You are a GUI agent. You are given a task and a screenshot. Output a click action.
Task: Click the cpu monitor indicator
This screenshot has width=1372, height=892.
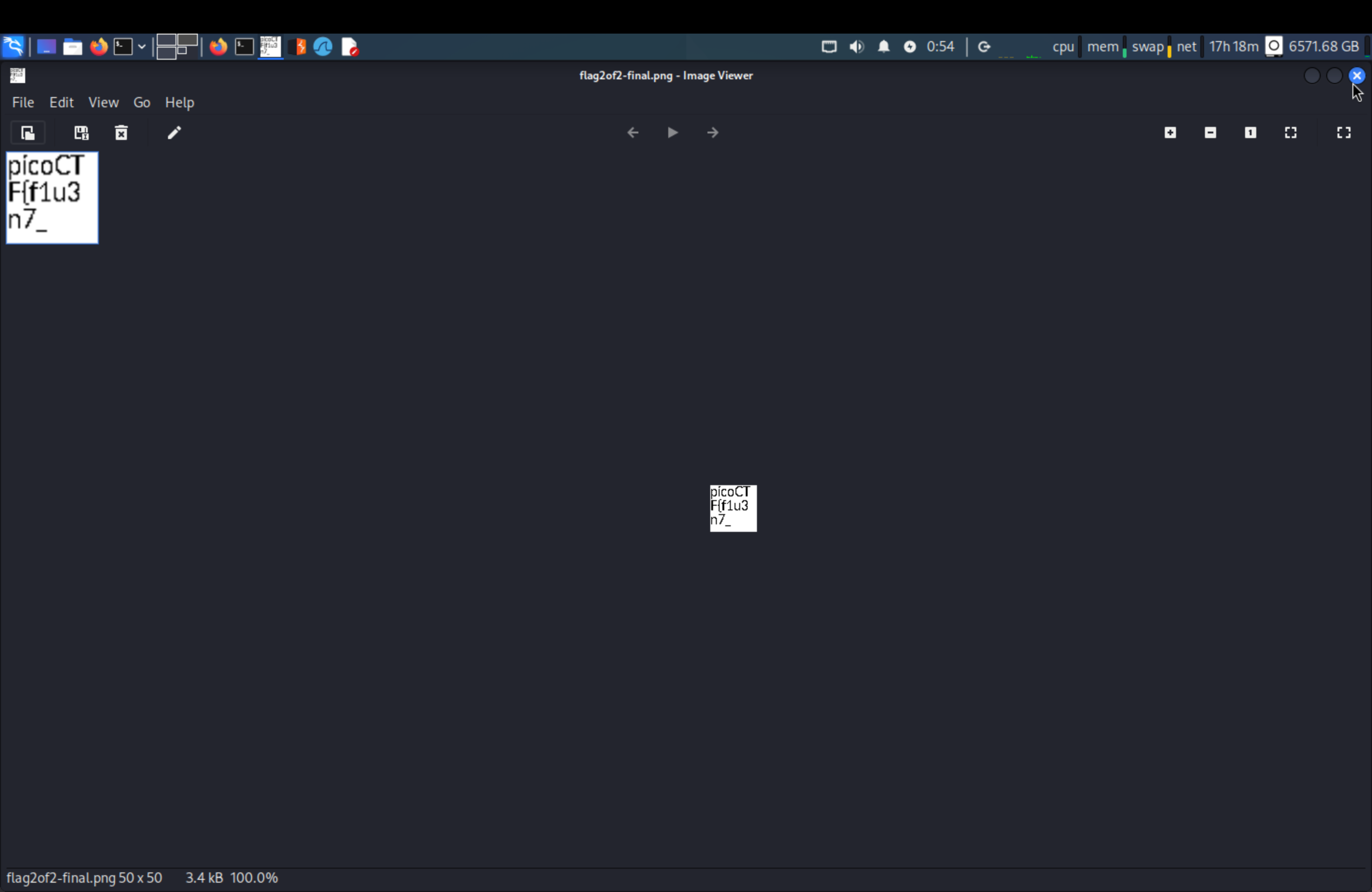[1063, 47]
